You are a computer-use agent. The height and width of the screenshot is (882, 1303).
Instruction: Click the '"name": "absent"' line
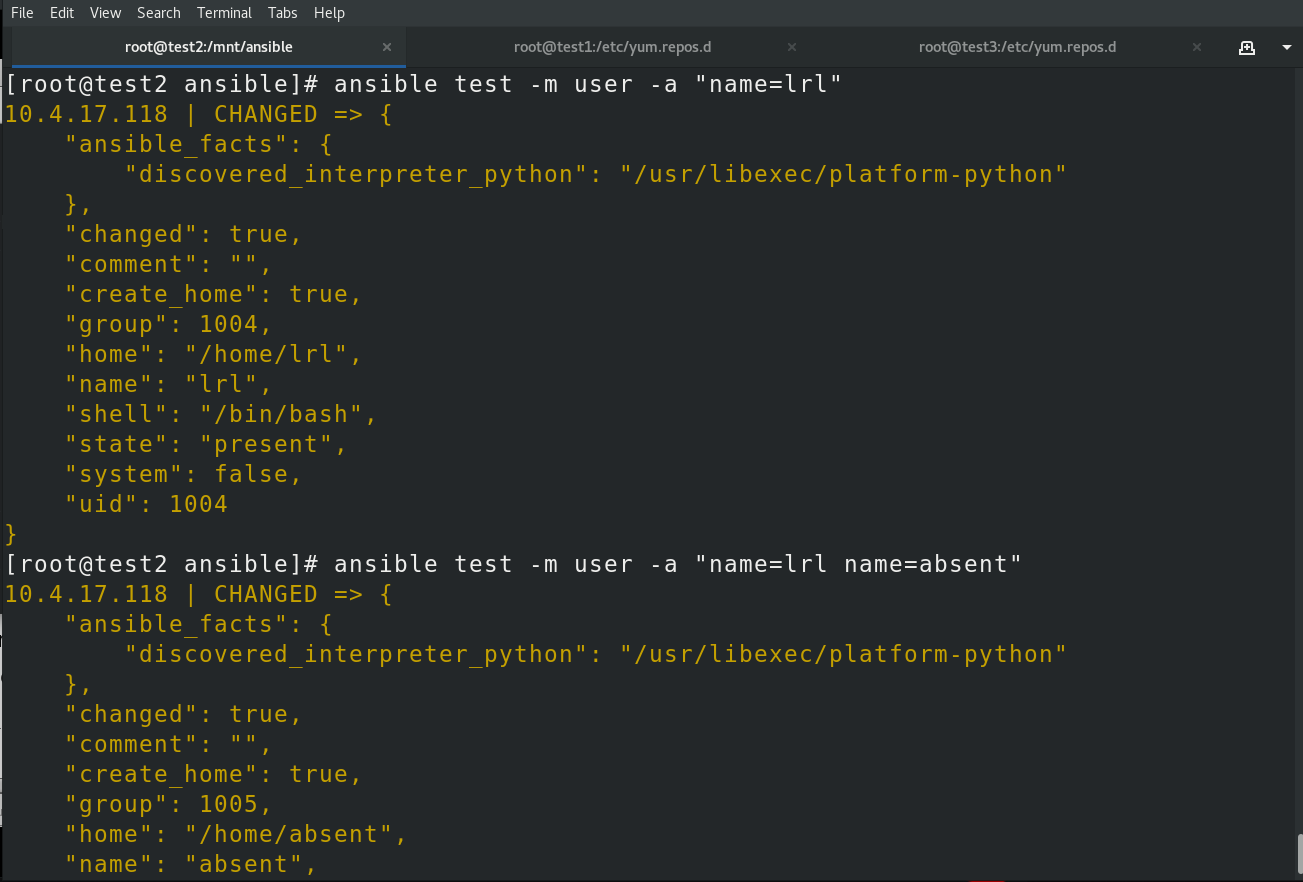coord(191,864)
